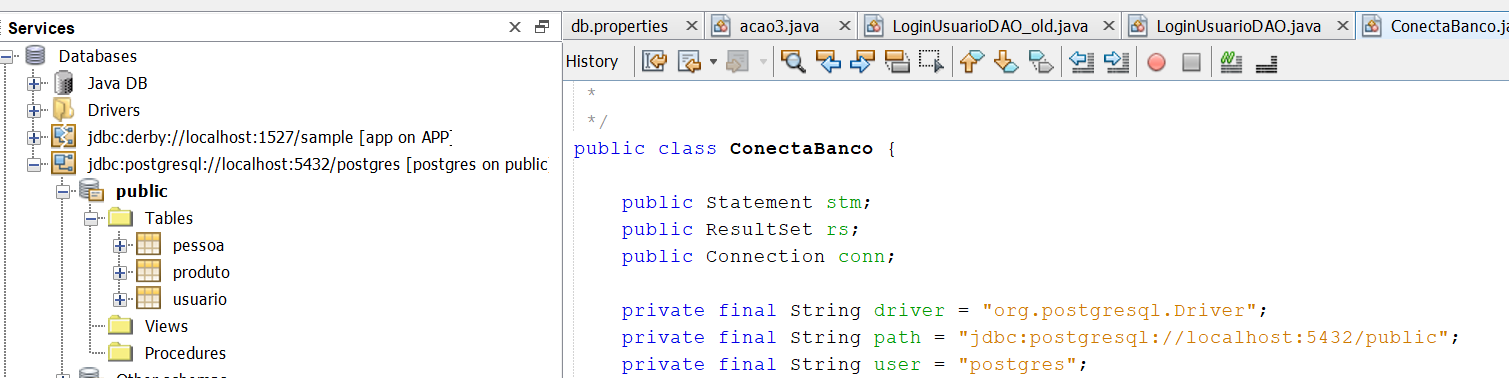This screenshot has height=378, width=1509.
Task: Click the Find Selection magnifier icon
Action: [x=793, y=62]
